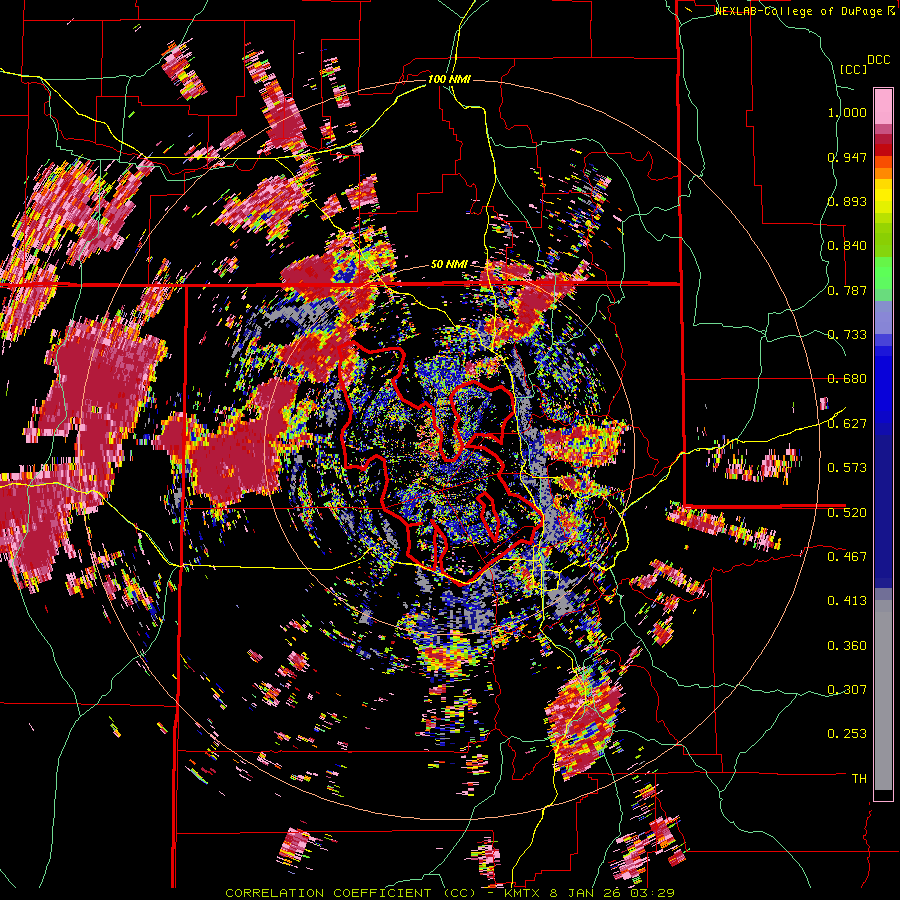Viewport: 900px width, 900px height.
Task: Pick the pink band atop the color scale
Action: pos(883,107)
